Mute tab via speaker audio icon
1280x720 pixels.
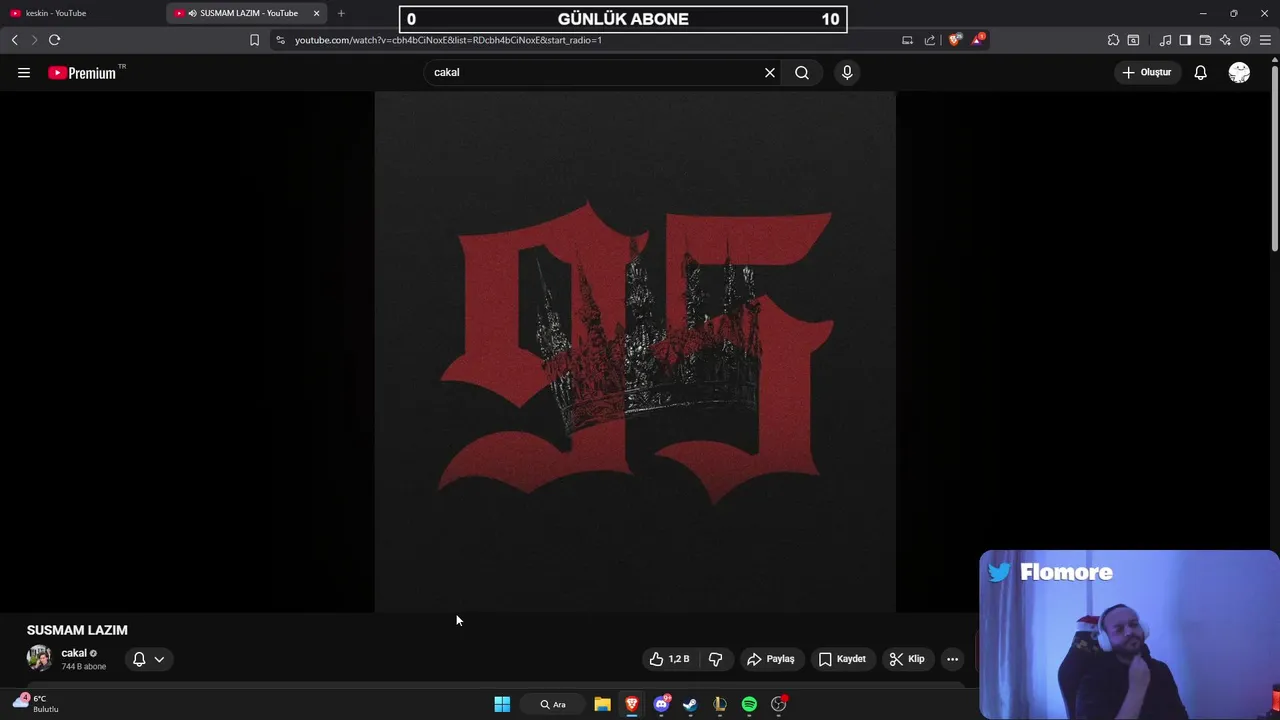pos(192,13)
